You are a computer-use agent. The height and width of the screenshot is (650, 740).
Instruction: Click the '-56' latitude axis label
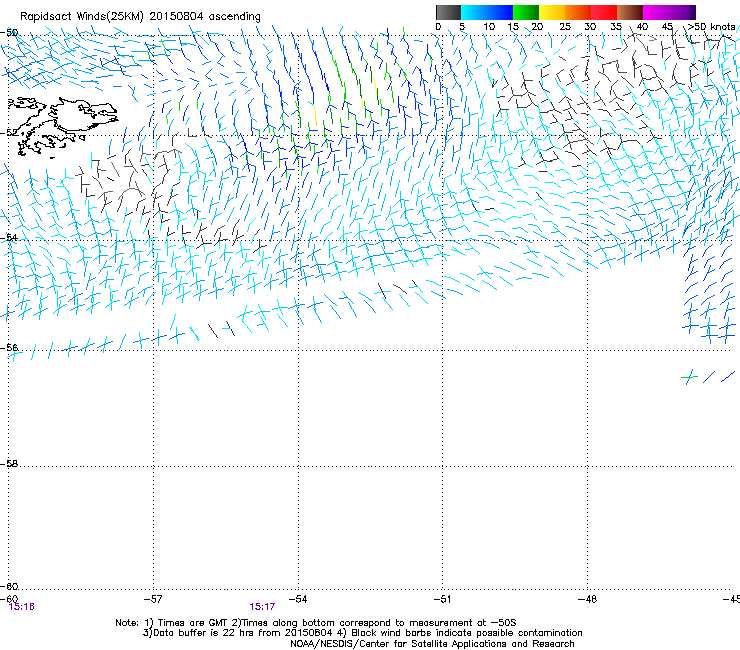[x=9, y=348]
